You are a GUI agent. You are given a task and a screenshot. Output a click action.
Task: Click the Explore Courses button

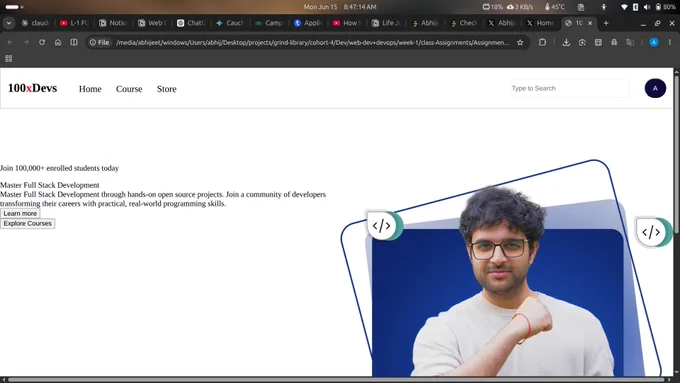[x=27, y=223]
